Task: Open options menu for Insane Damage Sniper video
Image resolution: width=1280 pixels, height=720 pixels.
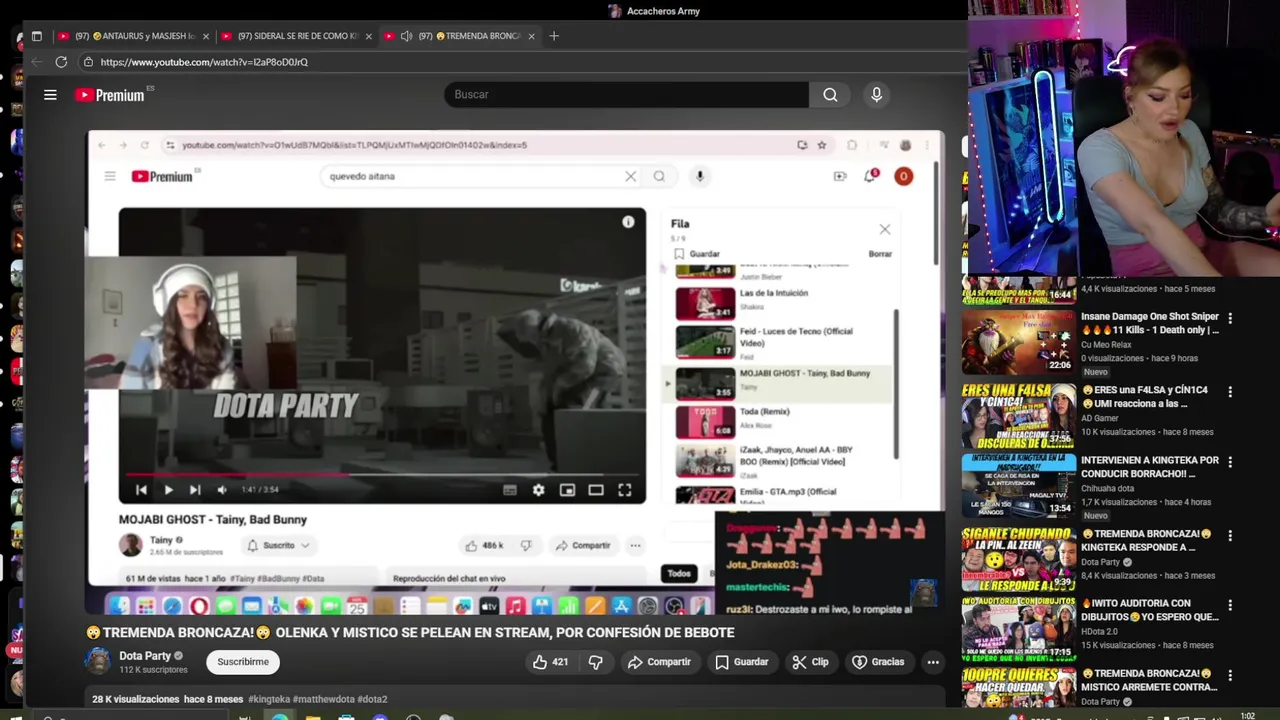Action: (x=1230, y=318)
